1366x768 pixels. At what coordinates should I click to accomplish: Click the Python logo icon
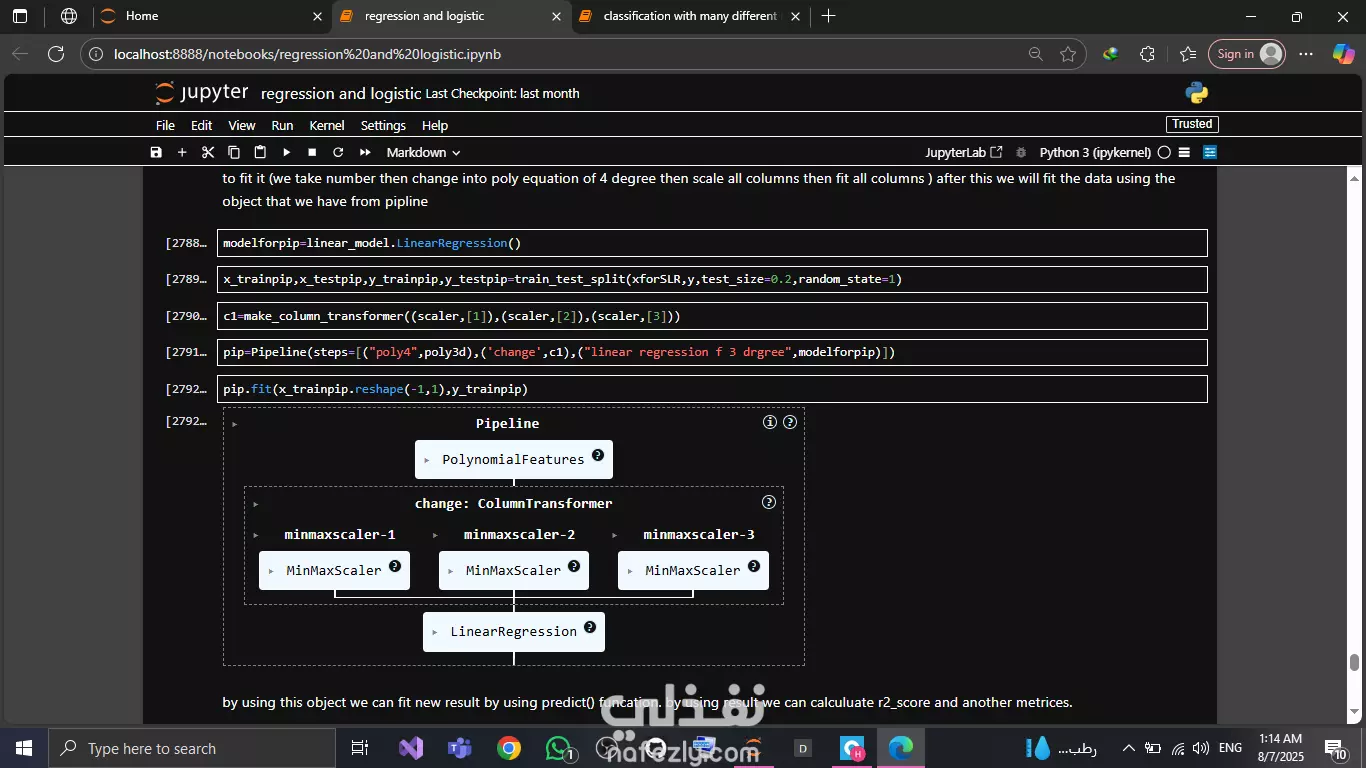pyautogui.click(x=1197, y=93)
